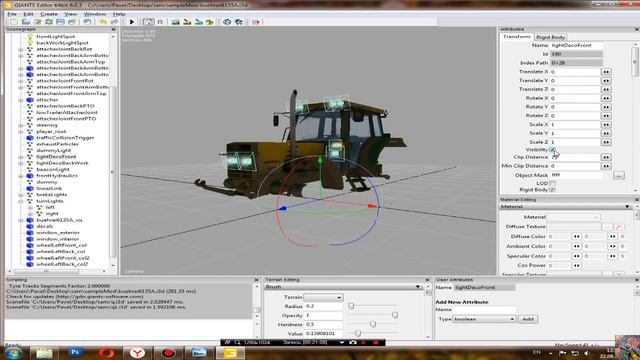The width and height of the screenshot is (640, 360).
Task: Click the Add New Attribute Name field
Action: pos(484,310)
